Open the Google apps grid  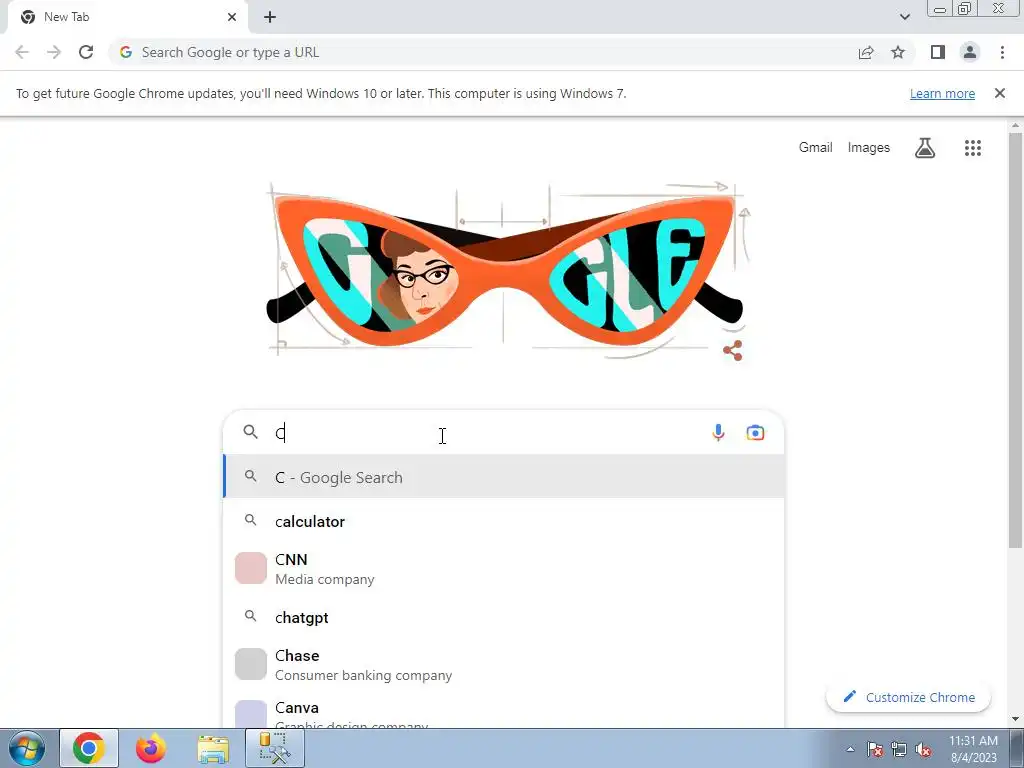[972, 148]
